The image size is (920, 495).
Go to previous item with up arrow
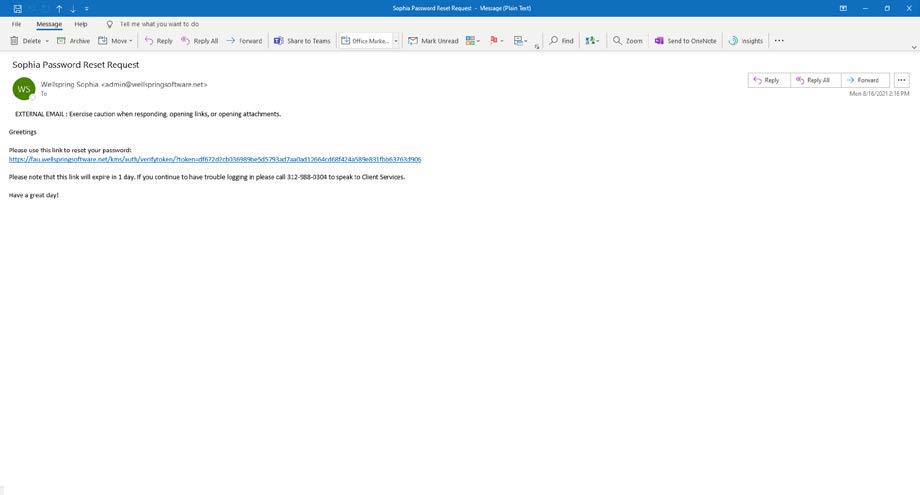point(59,8)
